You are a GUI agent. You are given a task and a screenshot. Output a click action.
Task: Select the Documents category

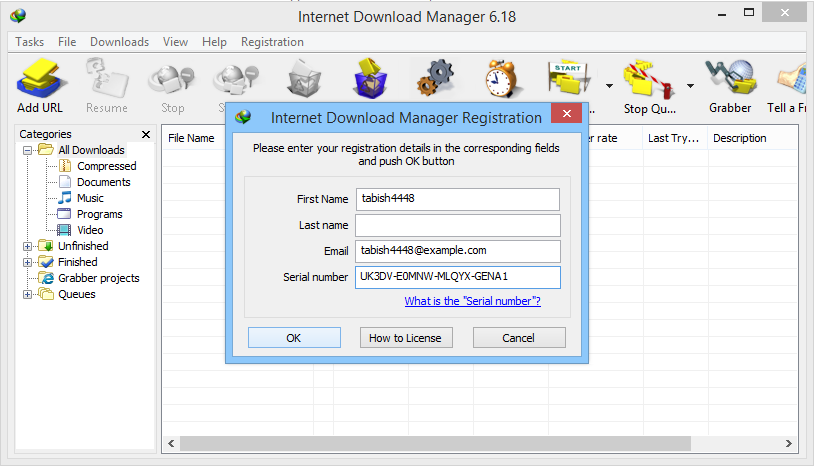[x=103, y=182]
